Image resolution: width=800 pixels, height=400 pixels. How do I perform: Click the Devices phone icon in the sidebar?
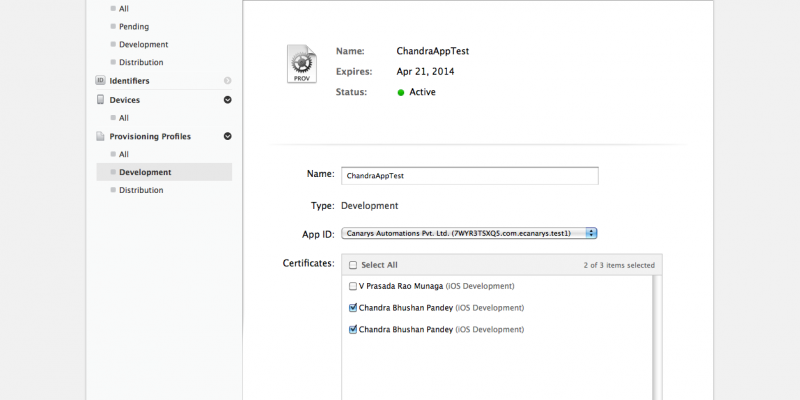click(101, 100)
